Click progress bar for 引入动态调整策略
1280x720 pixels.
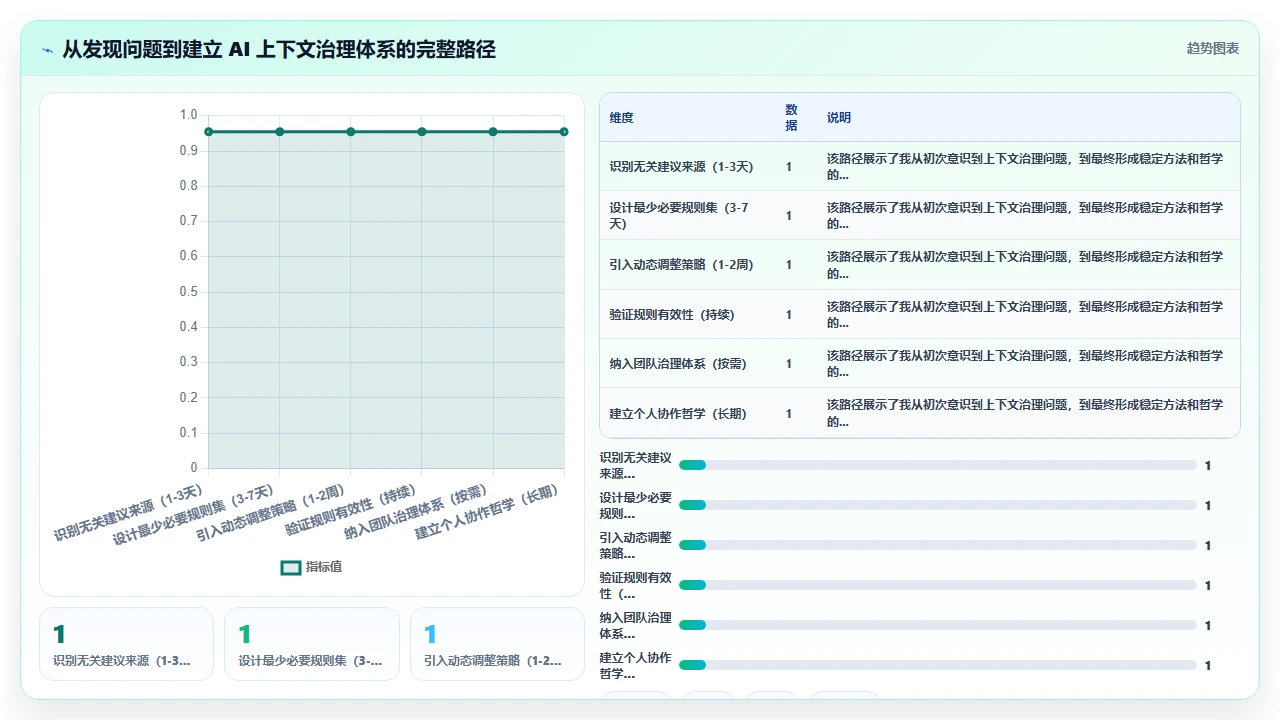938,545
